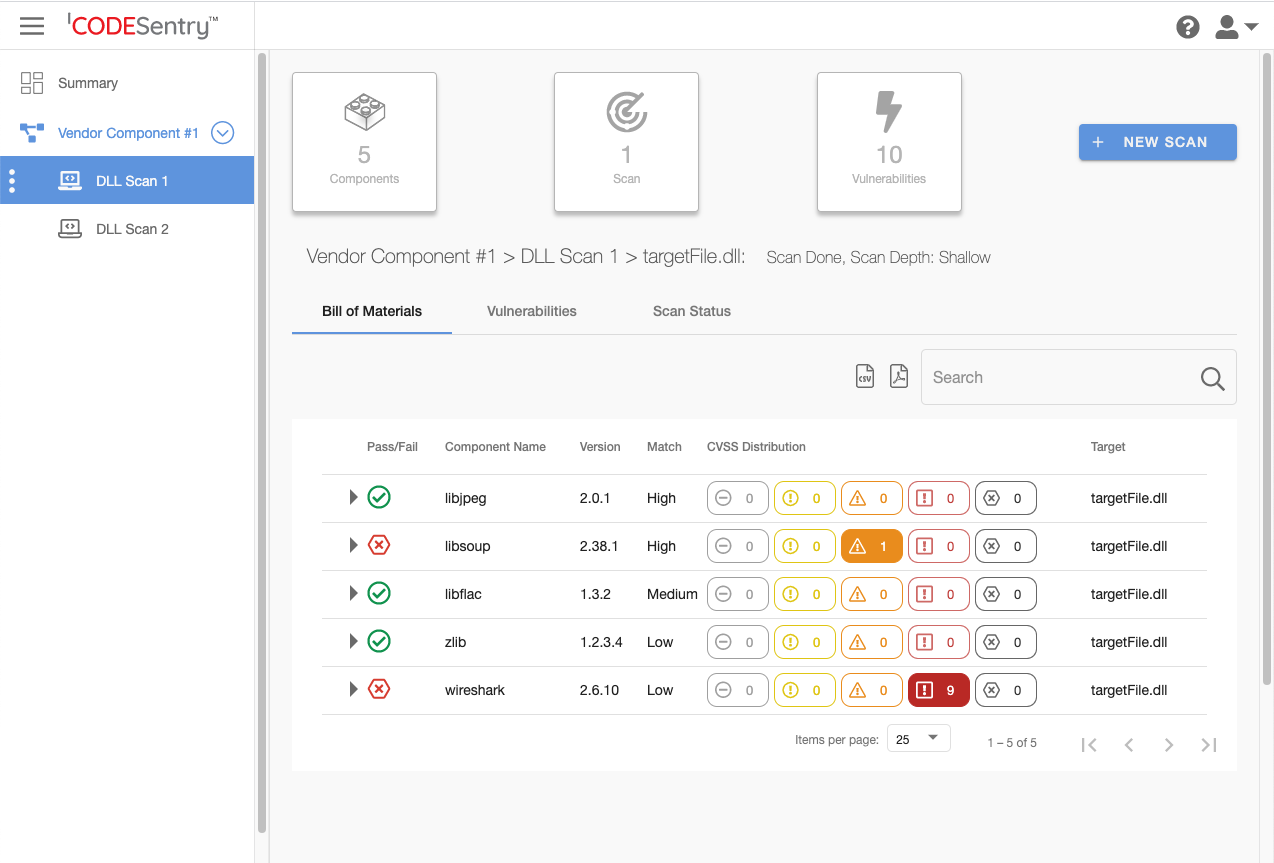Select DLL Scan 2 in the sidebar
This screenshot has height=863, width=1274.
134,228
